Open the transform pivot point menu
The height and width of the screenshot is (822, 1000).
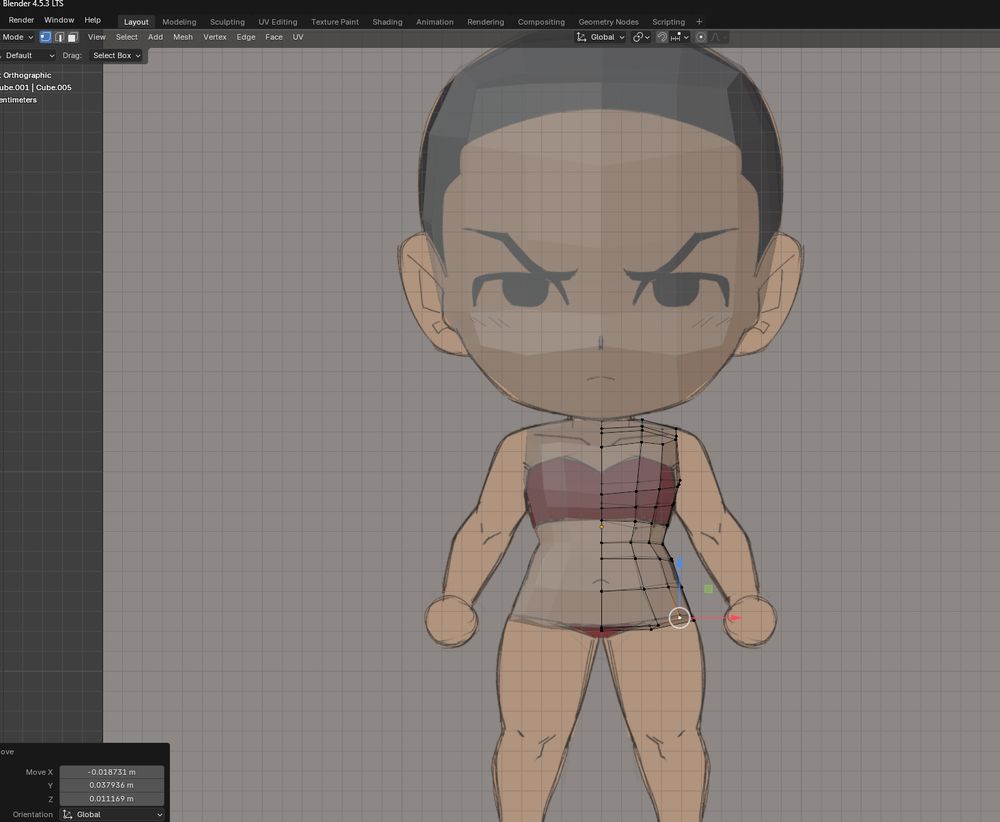[x=641, y=37]
